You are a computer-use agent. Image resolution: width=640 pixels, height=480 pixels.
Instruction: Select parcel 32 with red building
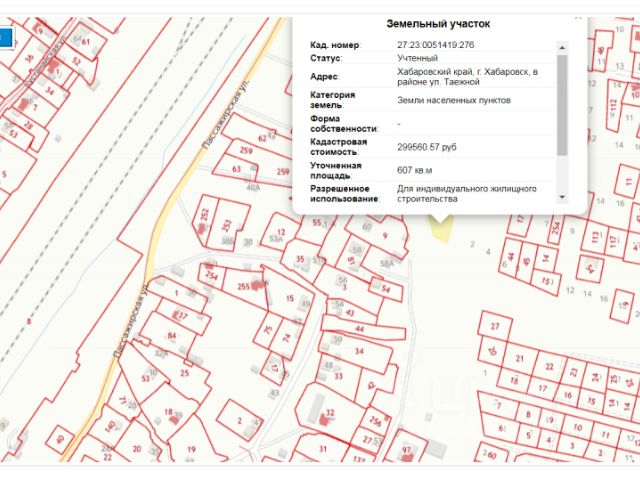pos(330,412)
